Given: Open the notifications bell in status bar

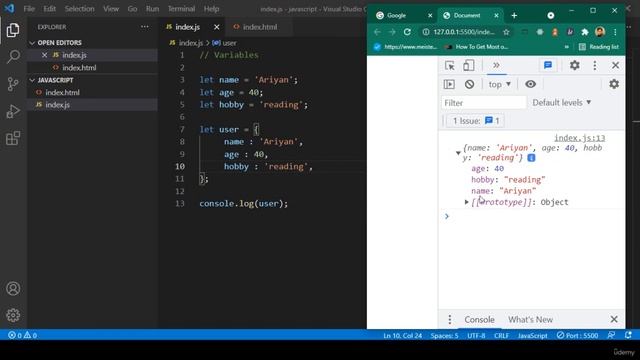Looking at the screenshot, I should coord(628,335).
